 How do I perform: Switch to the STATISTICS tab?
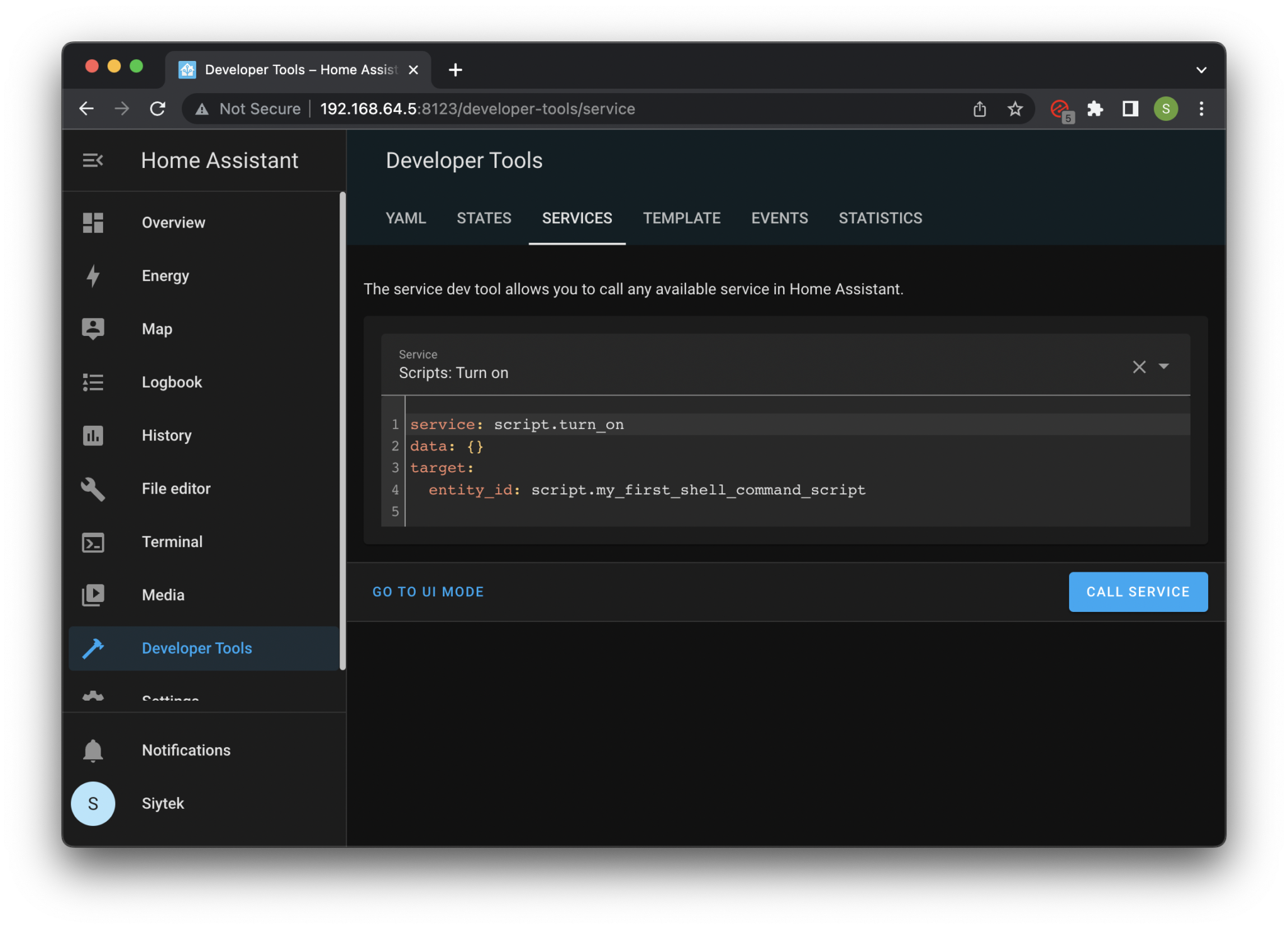pos(880,218)
